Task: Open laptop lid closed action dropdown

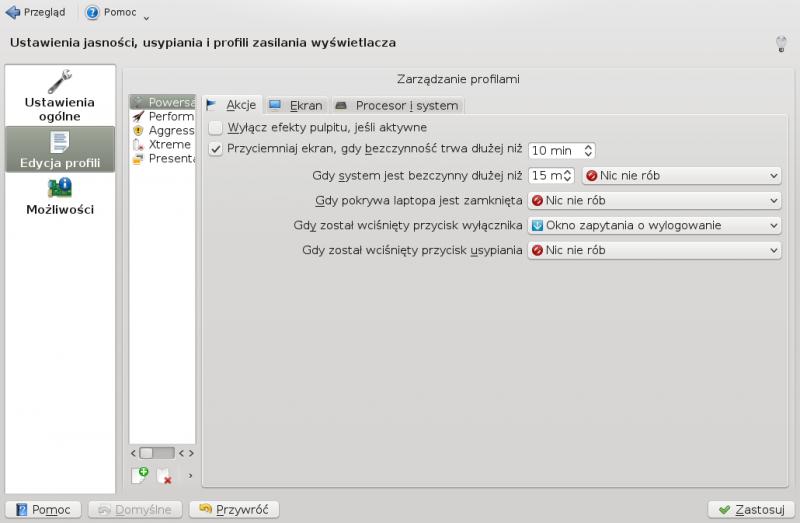Action: (653, 200)
